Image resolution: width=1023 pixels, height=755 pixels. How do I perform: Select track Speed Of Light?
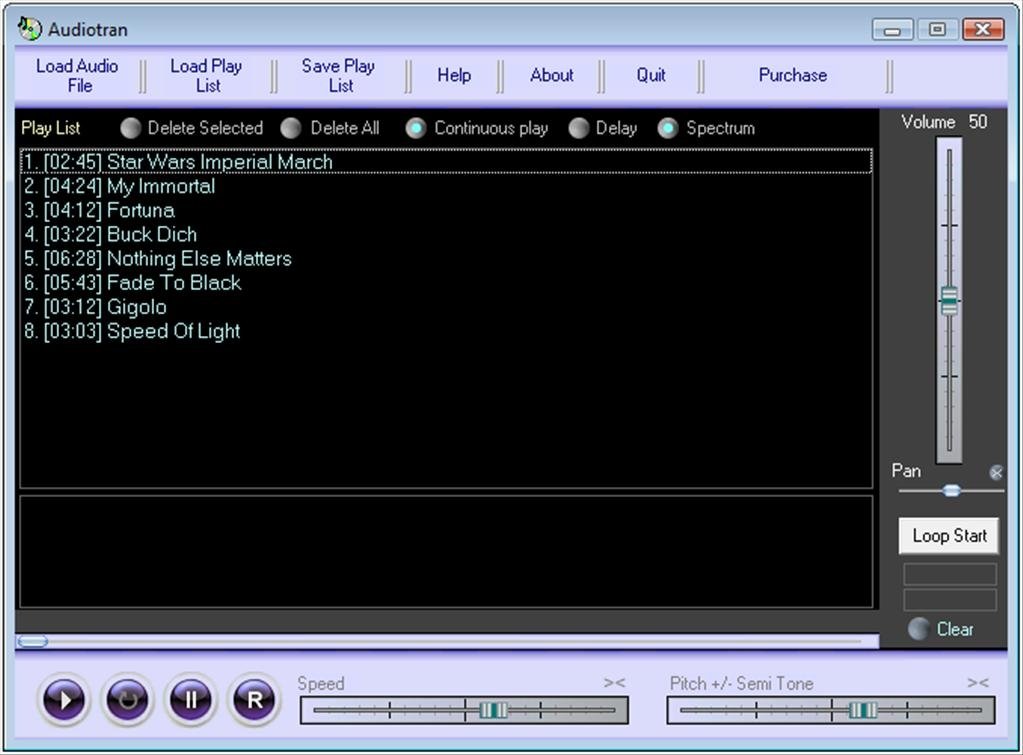[x=446, y=331]
